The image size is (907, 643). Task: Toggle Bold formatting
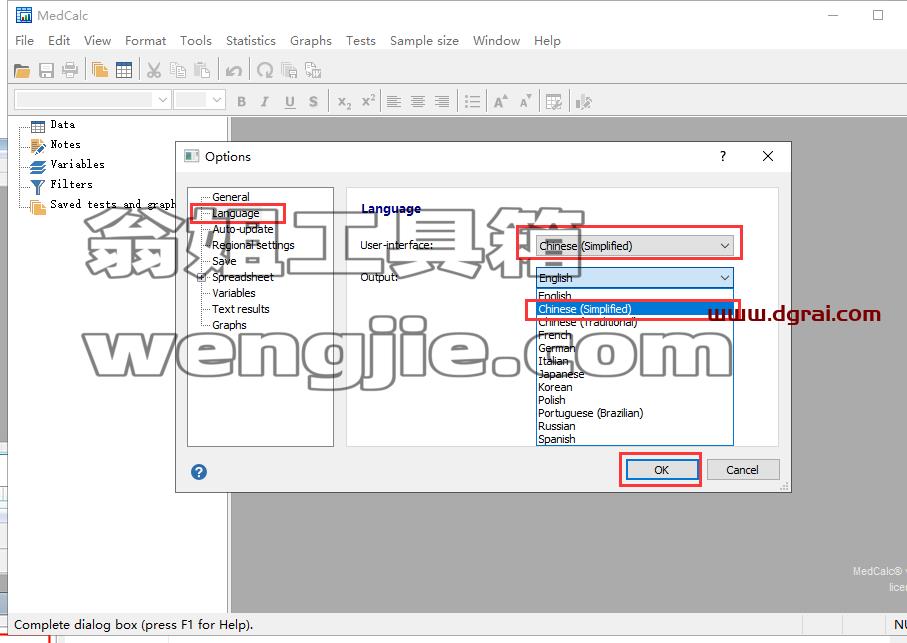(x=241, y=102)
